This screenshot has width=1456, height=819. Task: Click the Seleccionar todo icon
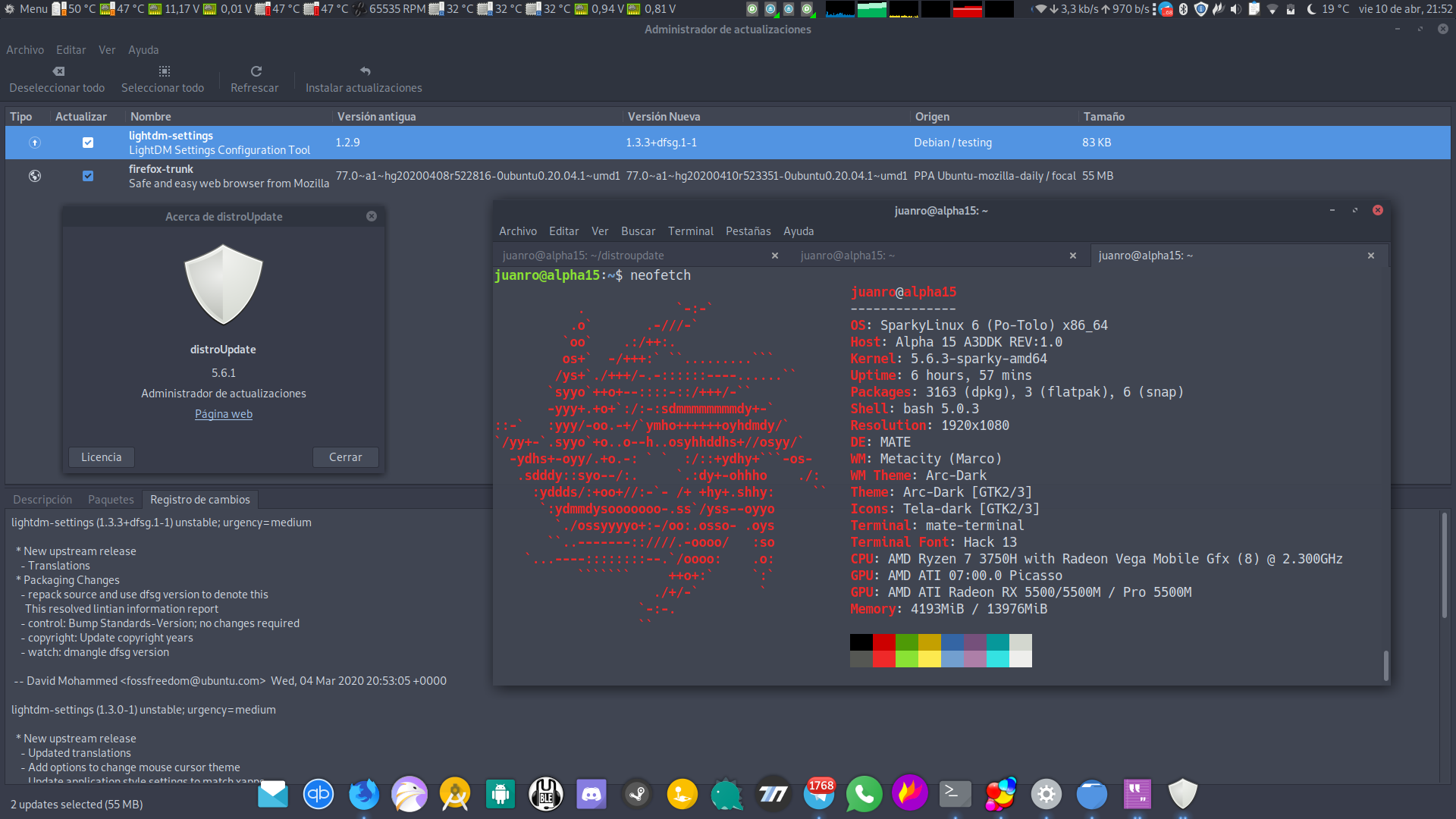tap(164, 71)
